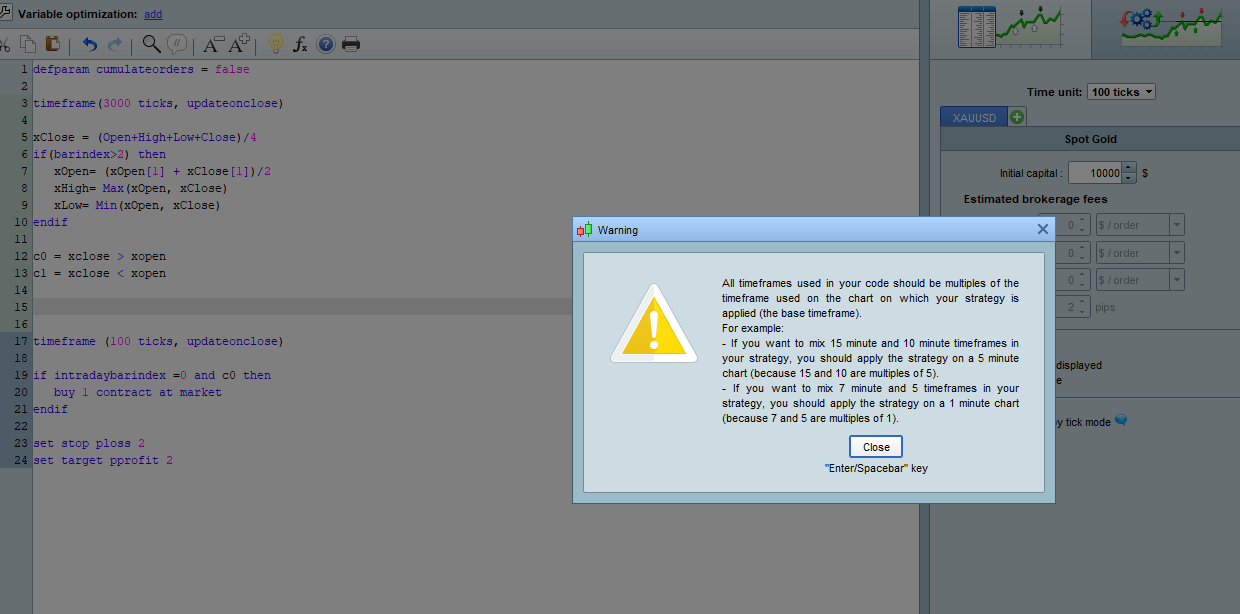Screen dimensions: 1240x614
Task: Click the 'Spot Gold' header text
Action: click(1090, 139)
